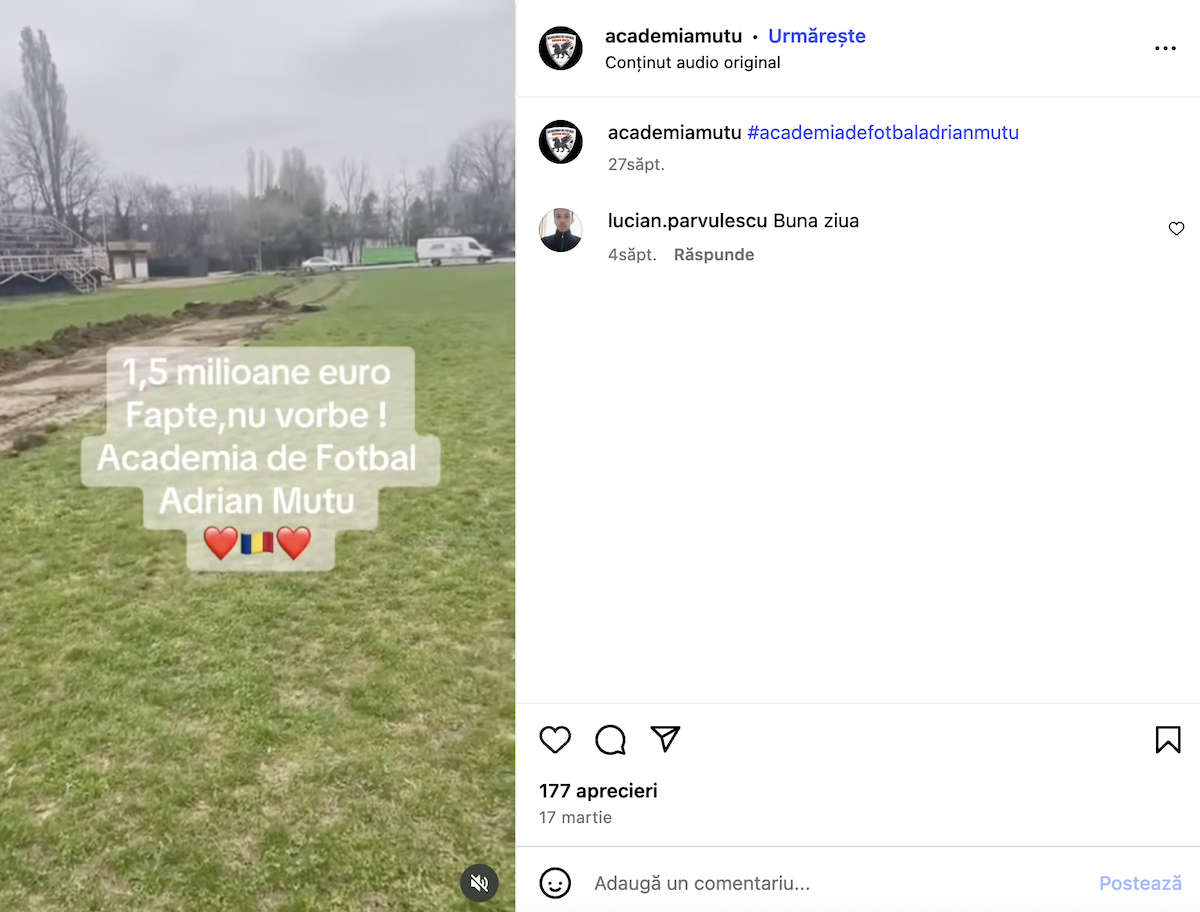
Task: Open Conținut audio original audio page
Action: click(x=692, y=62)
